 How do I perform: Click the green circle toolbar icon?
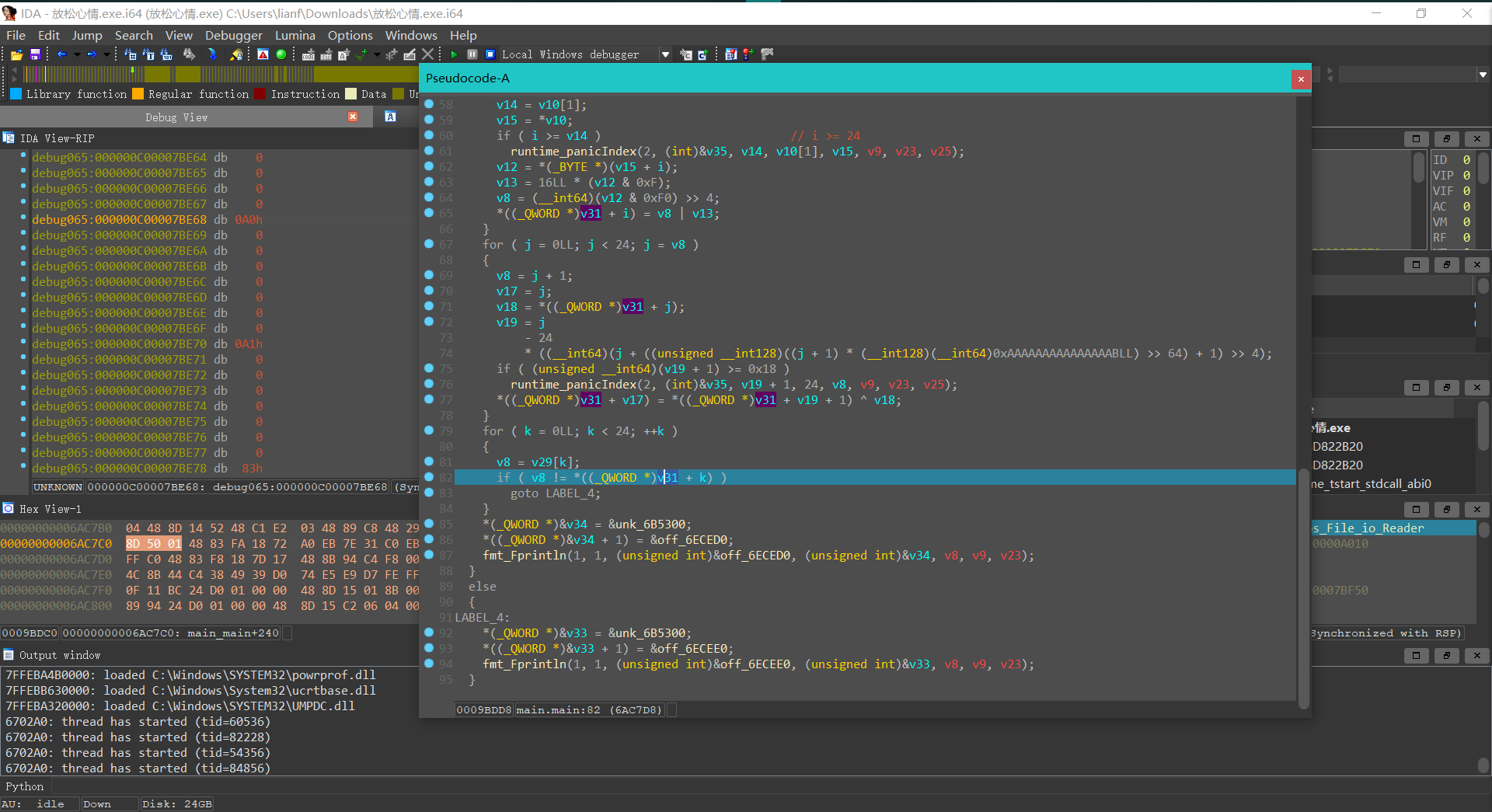click(x=281, y=54)
